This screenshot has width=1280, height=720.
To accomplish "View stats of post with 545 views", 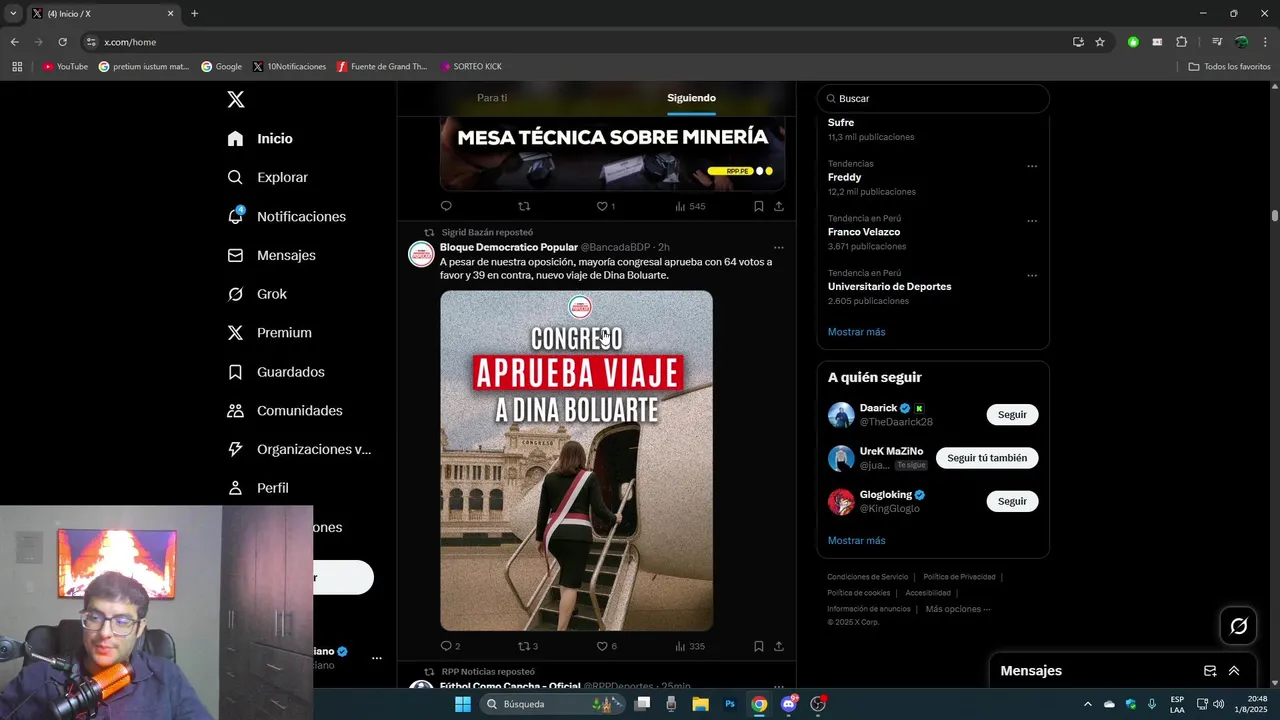I will coord(689,206).
